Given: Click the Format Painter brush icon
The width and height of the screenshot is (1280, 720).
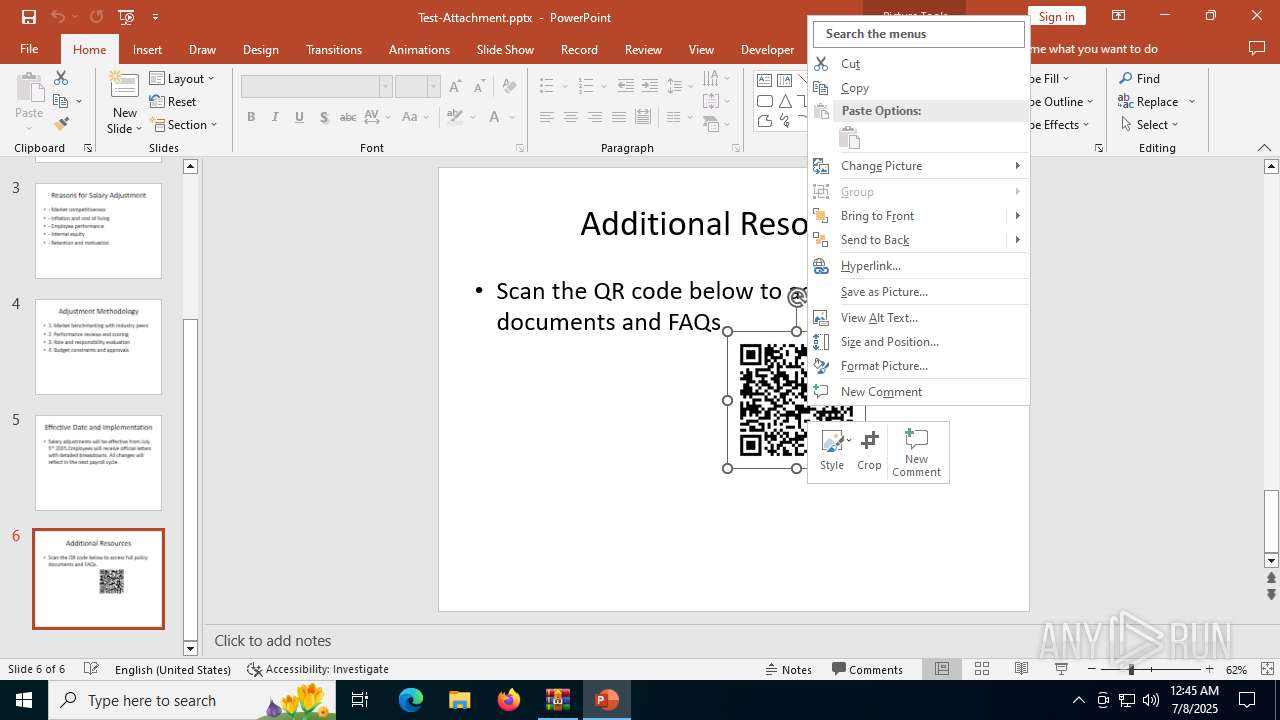Looking at the screenshot, I should (x=61, y=125).
